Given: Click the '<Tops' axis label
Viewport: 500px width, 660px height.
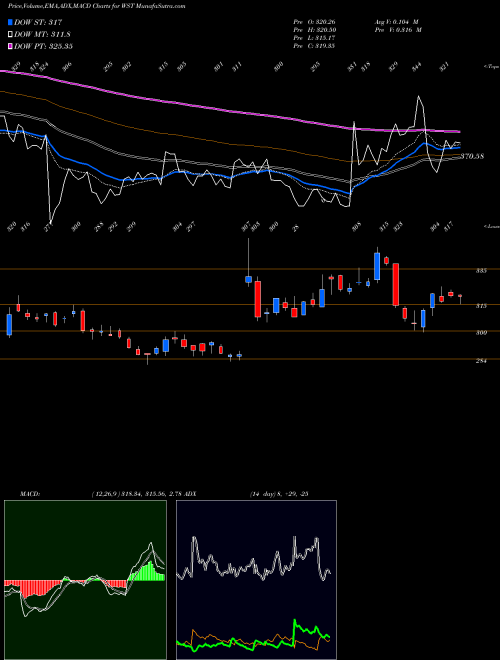Looking at the screenshot, I should click(491, 66).
